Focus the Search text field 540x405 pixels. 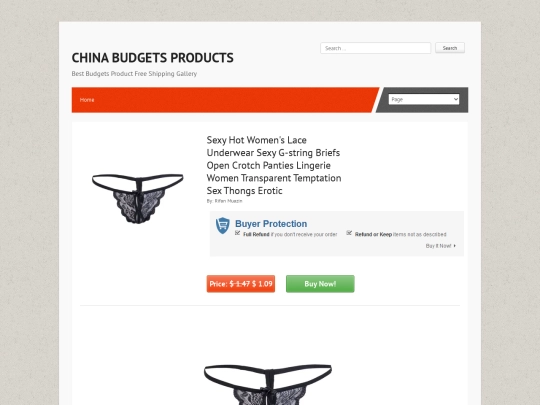375,48
